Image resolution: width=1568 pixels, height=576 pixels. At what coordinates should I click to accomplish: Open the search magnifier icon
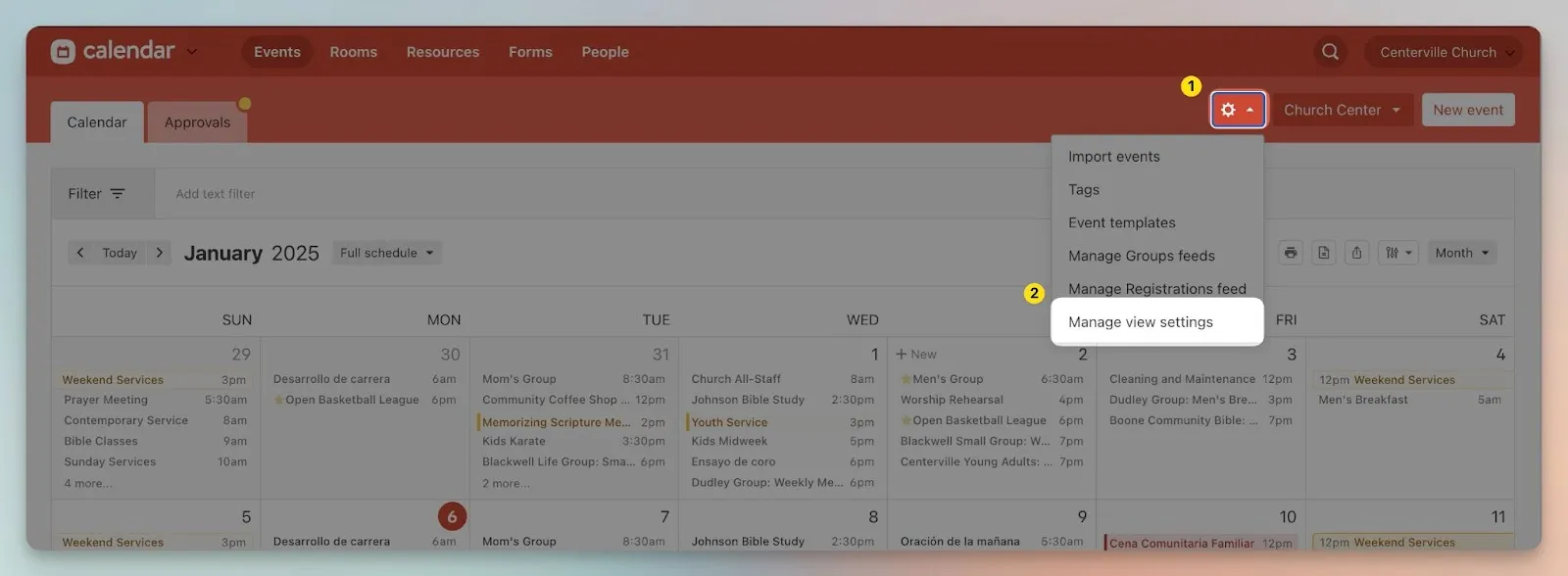coord(1330,52)
